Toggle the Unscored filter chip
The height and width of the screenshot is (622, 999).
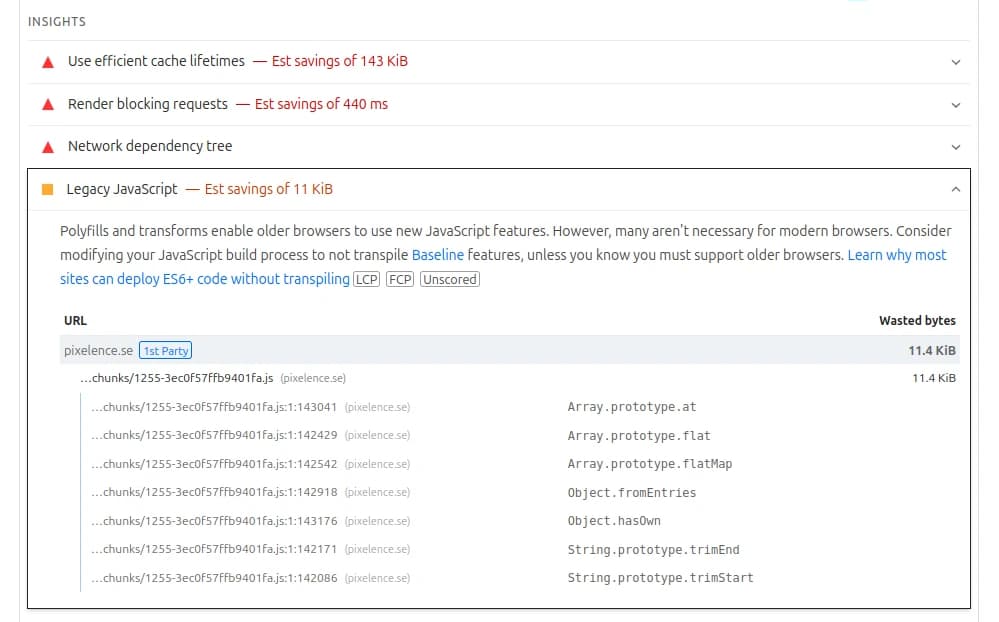pos(449,279)
